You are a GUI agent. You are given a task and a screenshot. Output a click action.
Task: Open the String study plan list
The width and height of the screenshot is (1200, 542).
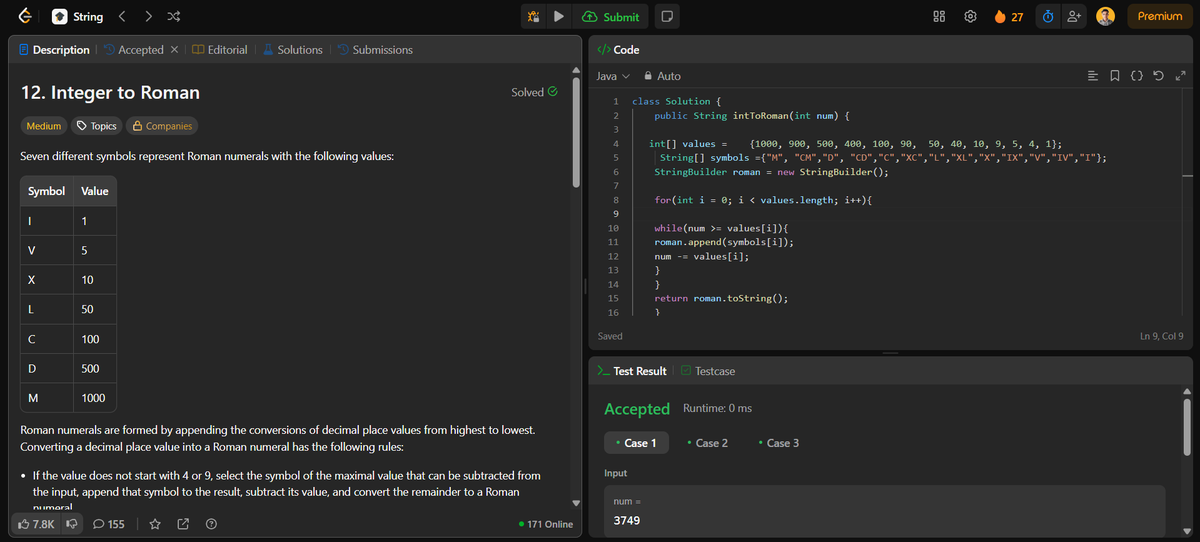click(x=78, y=16)
